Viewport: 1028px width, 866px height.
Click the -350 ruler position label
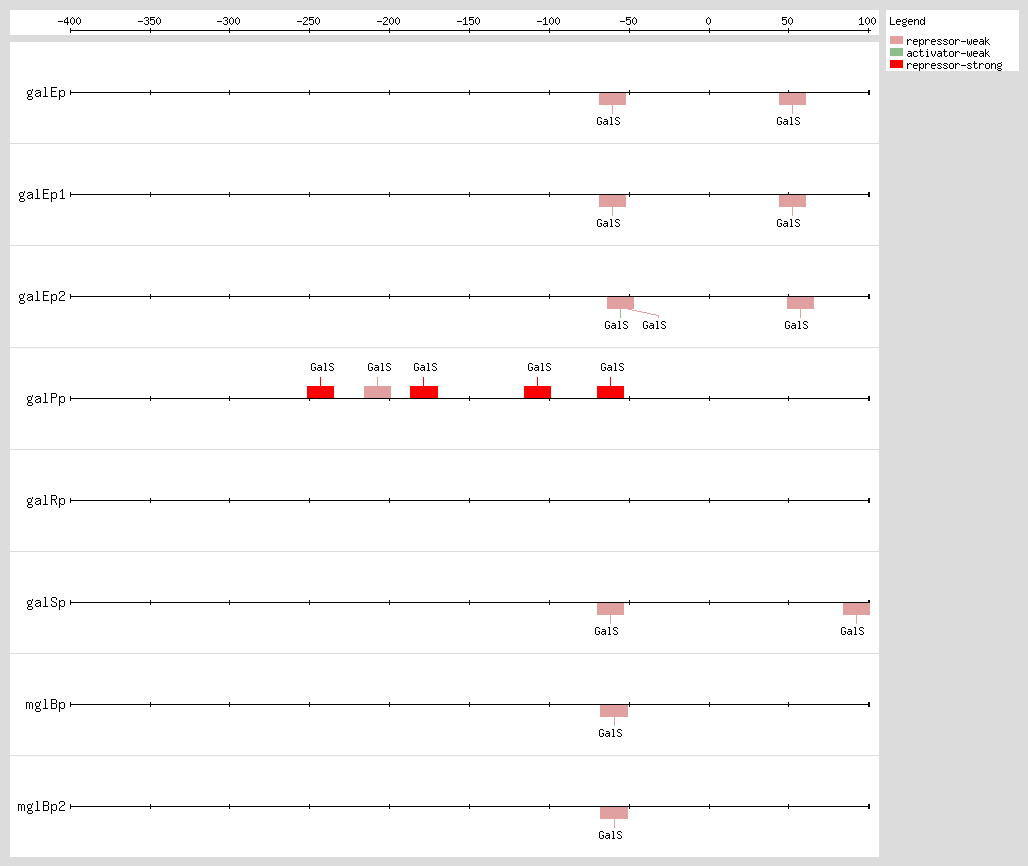click(x=149, y=21)
